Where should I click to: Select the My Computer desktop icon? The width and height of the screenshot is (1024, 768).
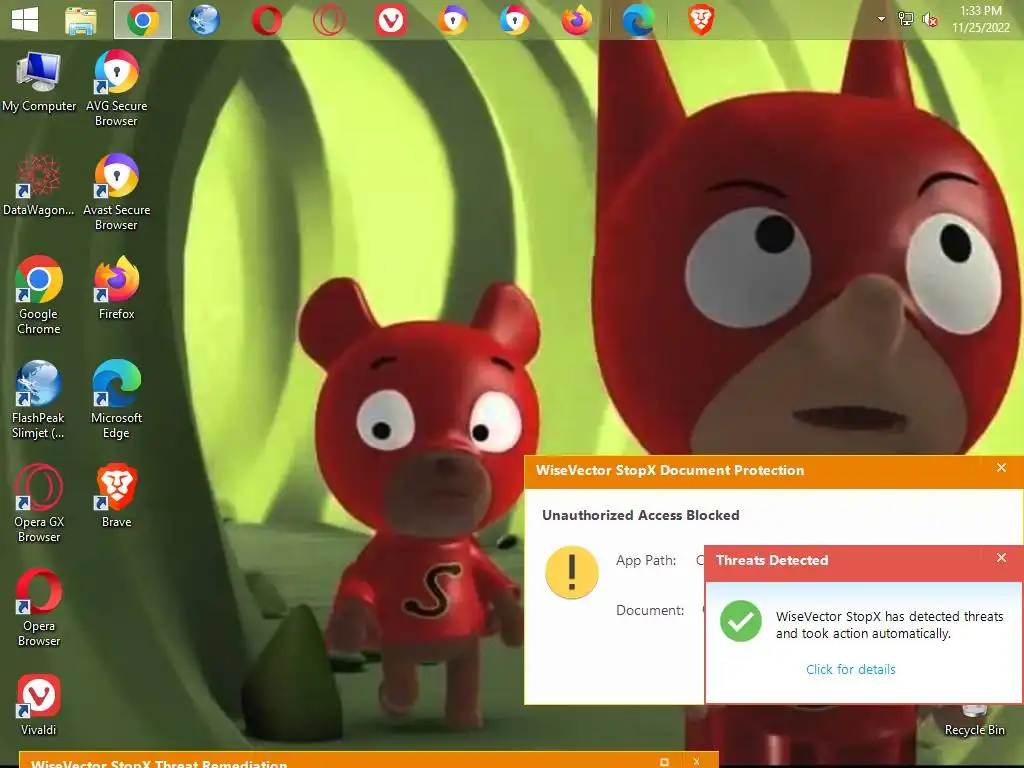pos(39,82)
